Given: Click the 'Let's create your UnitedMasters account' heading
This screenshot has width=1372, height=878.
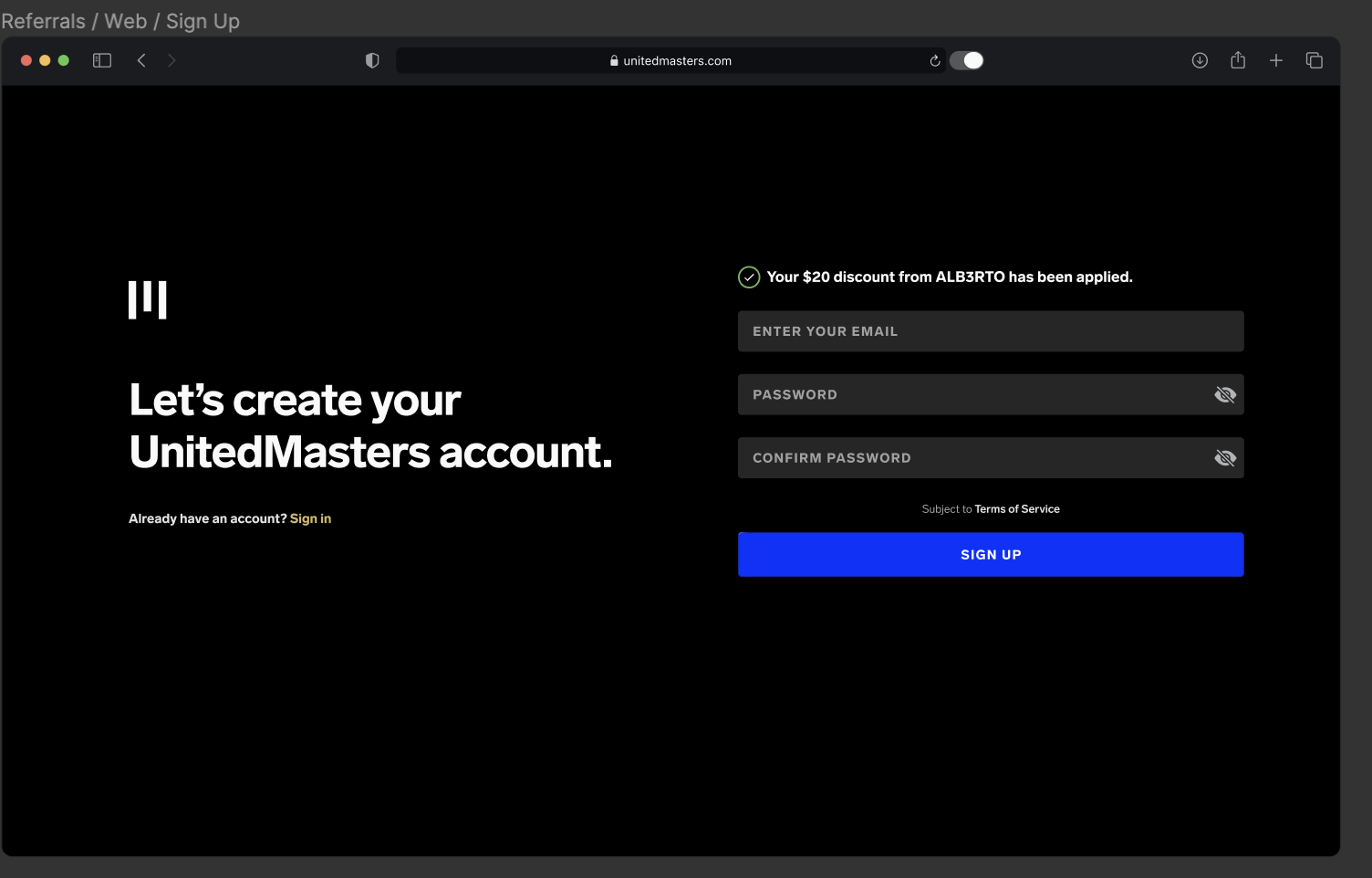Looking at the screenshot, I should tap(370, 426).
